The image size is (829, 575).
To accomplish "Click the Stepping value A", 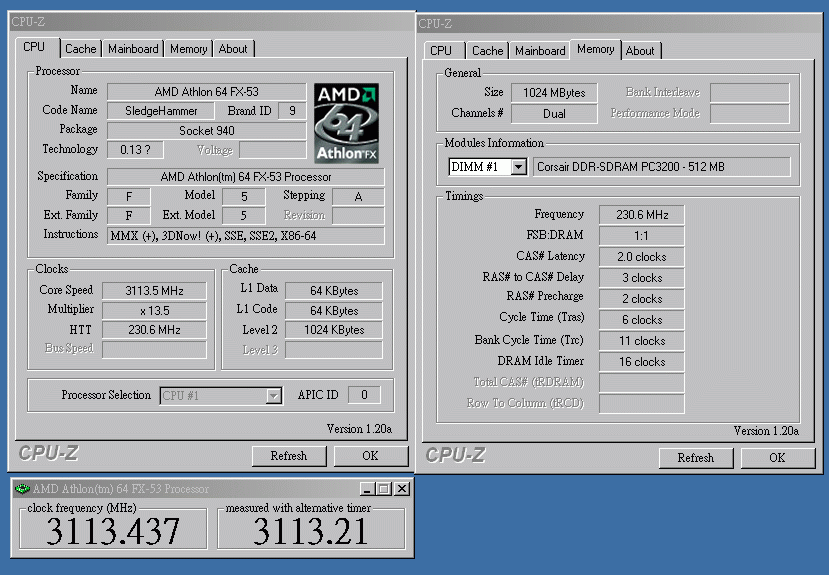I will tap(358, 197).
